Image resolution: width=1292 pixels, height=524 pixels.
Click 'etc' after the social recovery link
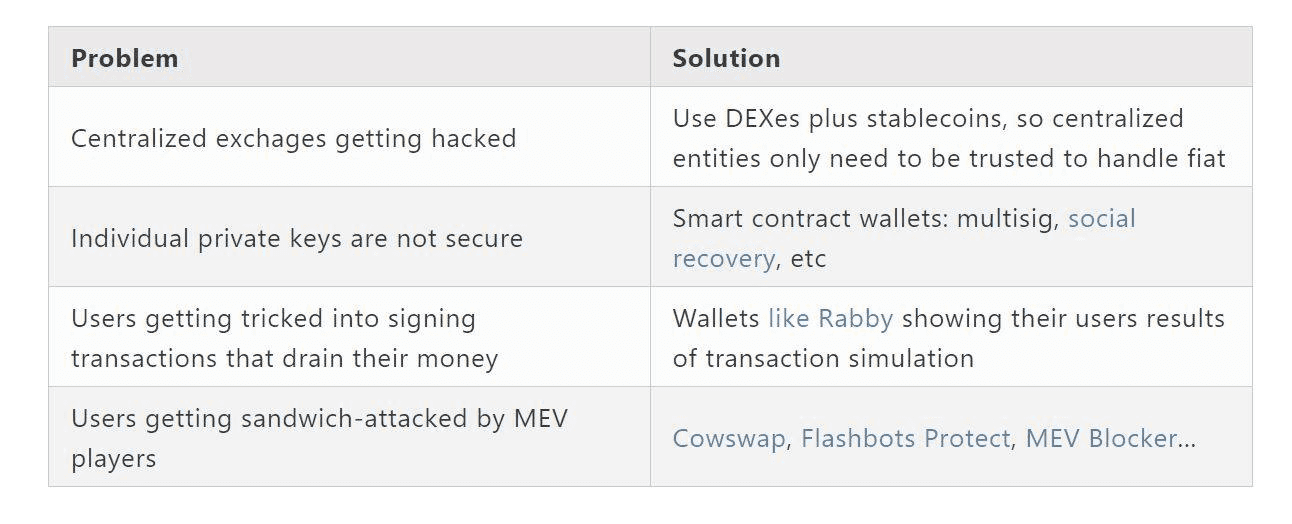808,258
